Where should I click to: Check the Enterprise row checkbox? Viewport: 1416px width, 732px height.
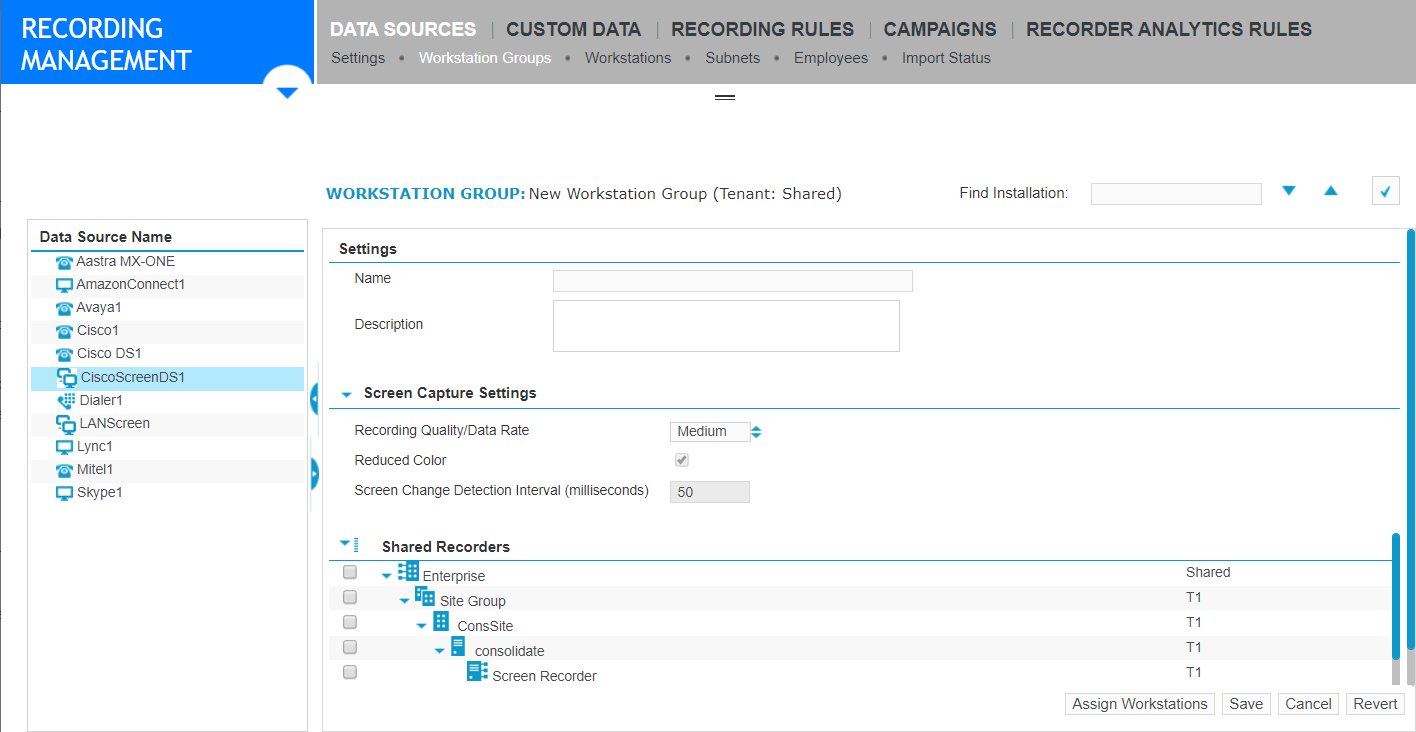pos(349,571)
